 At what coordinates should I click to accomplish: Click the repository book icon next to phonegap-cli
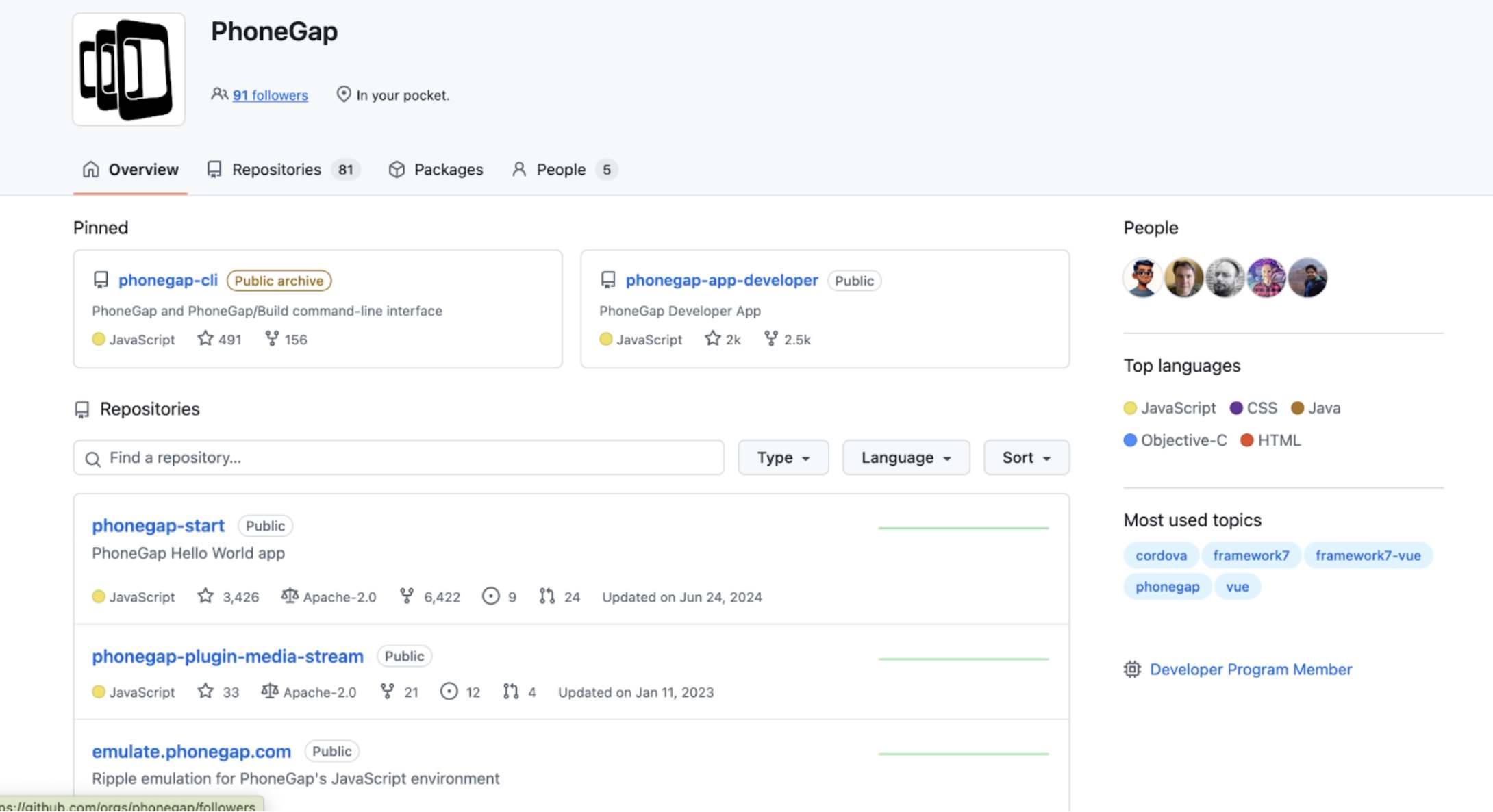point(101,279)
